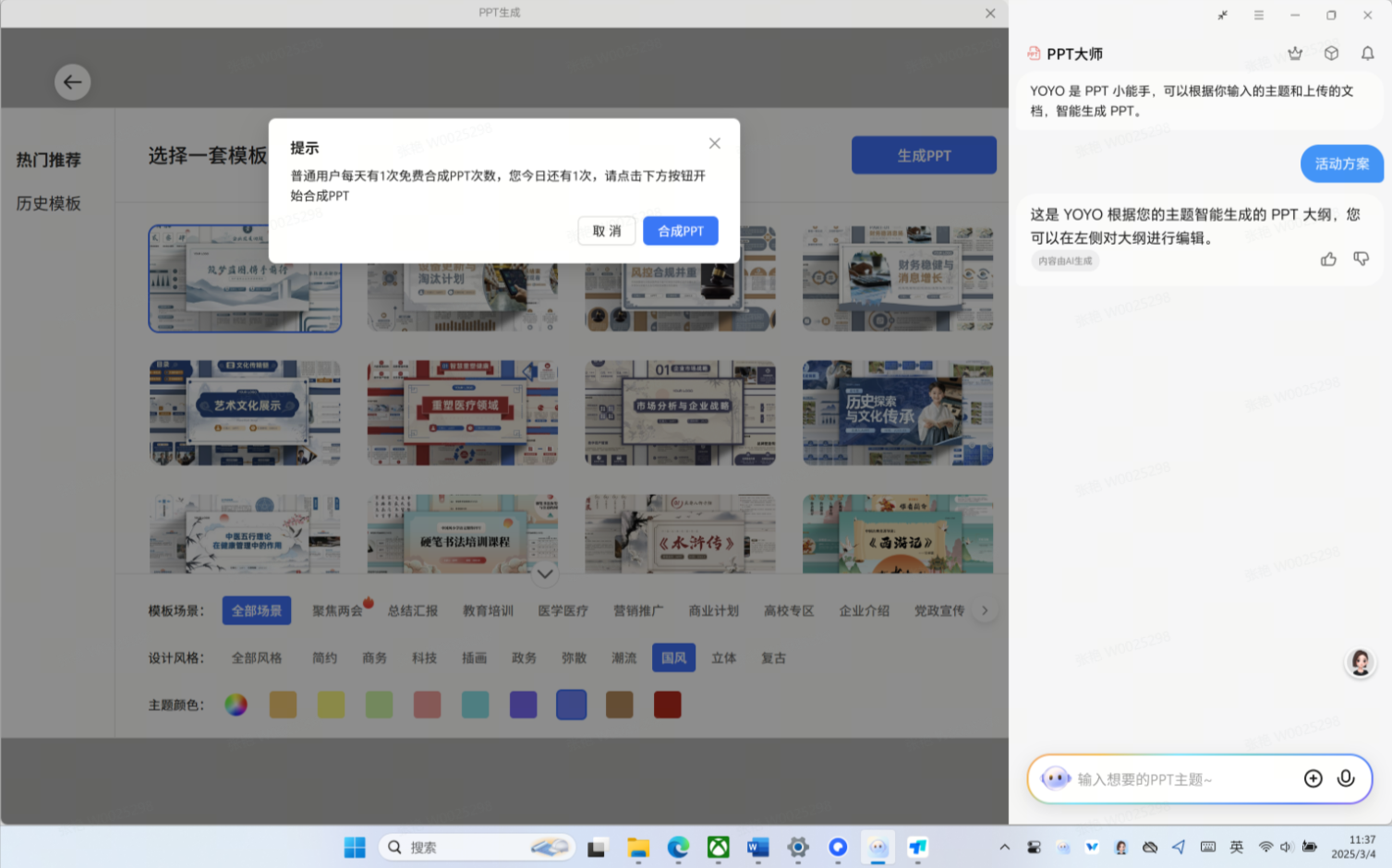Screen dimensions: 1392x868
Task: Switch to 历史模板 tab
Action: pyautogui.click(x=49, y=203)
